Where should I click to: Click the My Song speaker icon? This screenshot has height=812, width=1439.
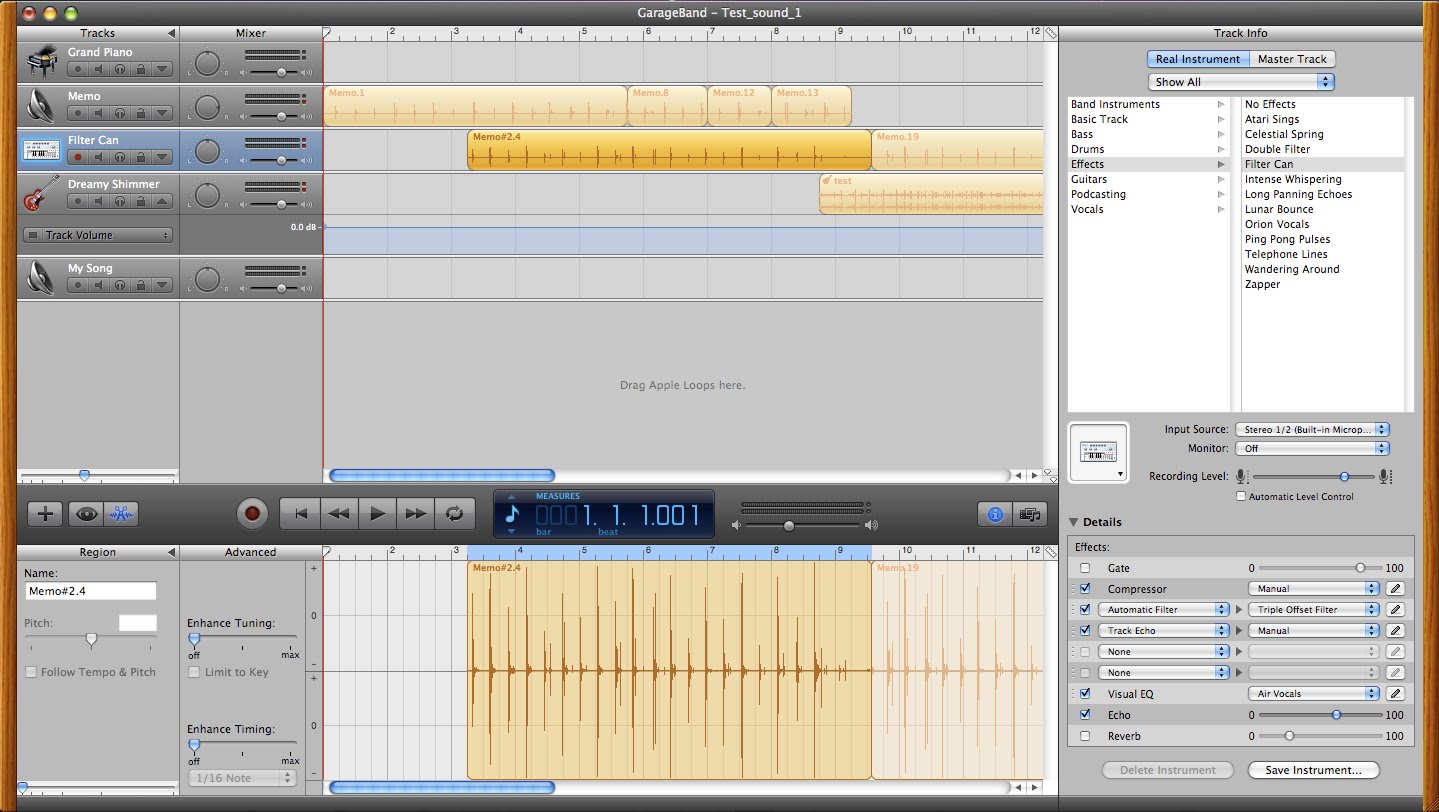pos(41,277)
